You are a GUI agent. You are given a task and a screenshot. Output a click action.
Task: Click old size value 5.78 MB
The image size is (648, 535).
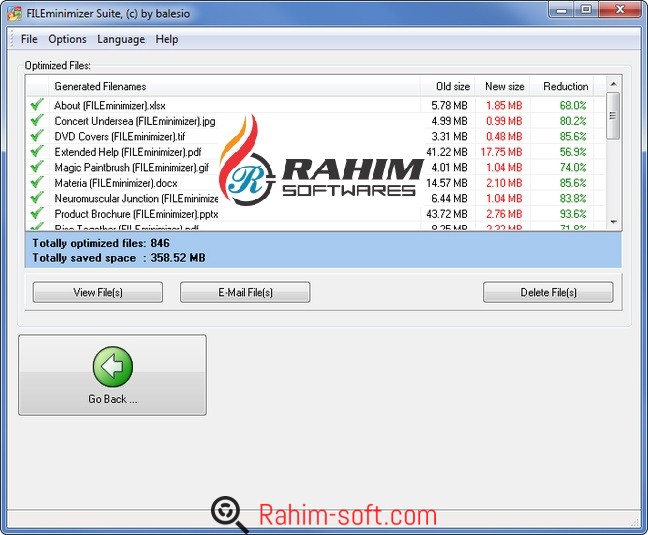tap(449, 106)
